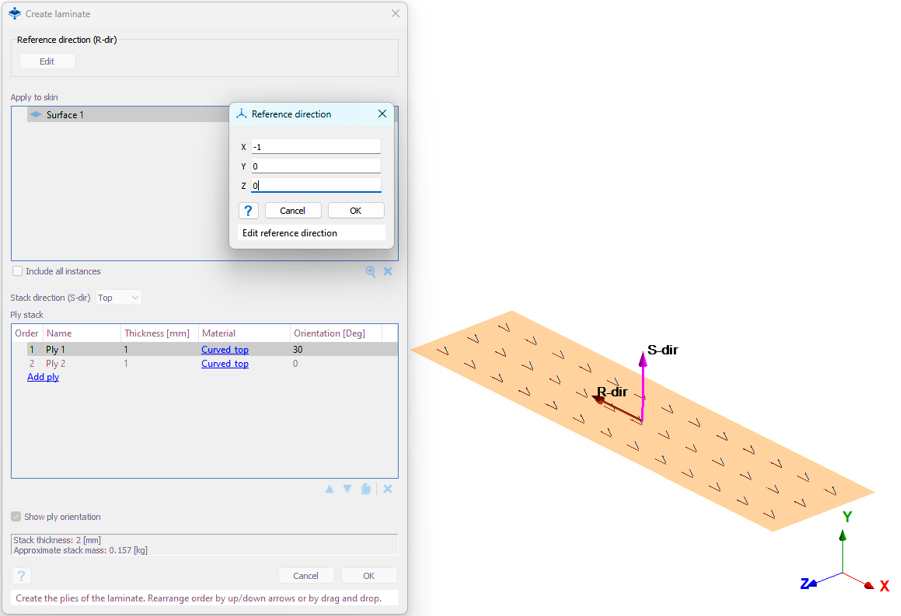Open help in Reference direction dialog
The image size is (901, 616).
[x=249, y=210]
